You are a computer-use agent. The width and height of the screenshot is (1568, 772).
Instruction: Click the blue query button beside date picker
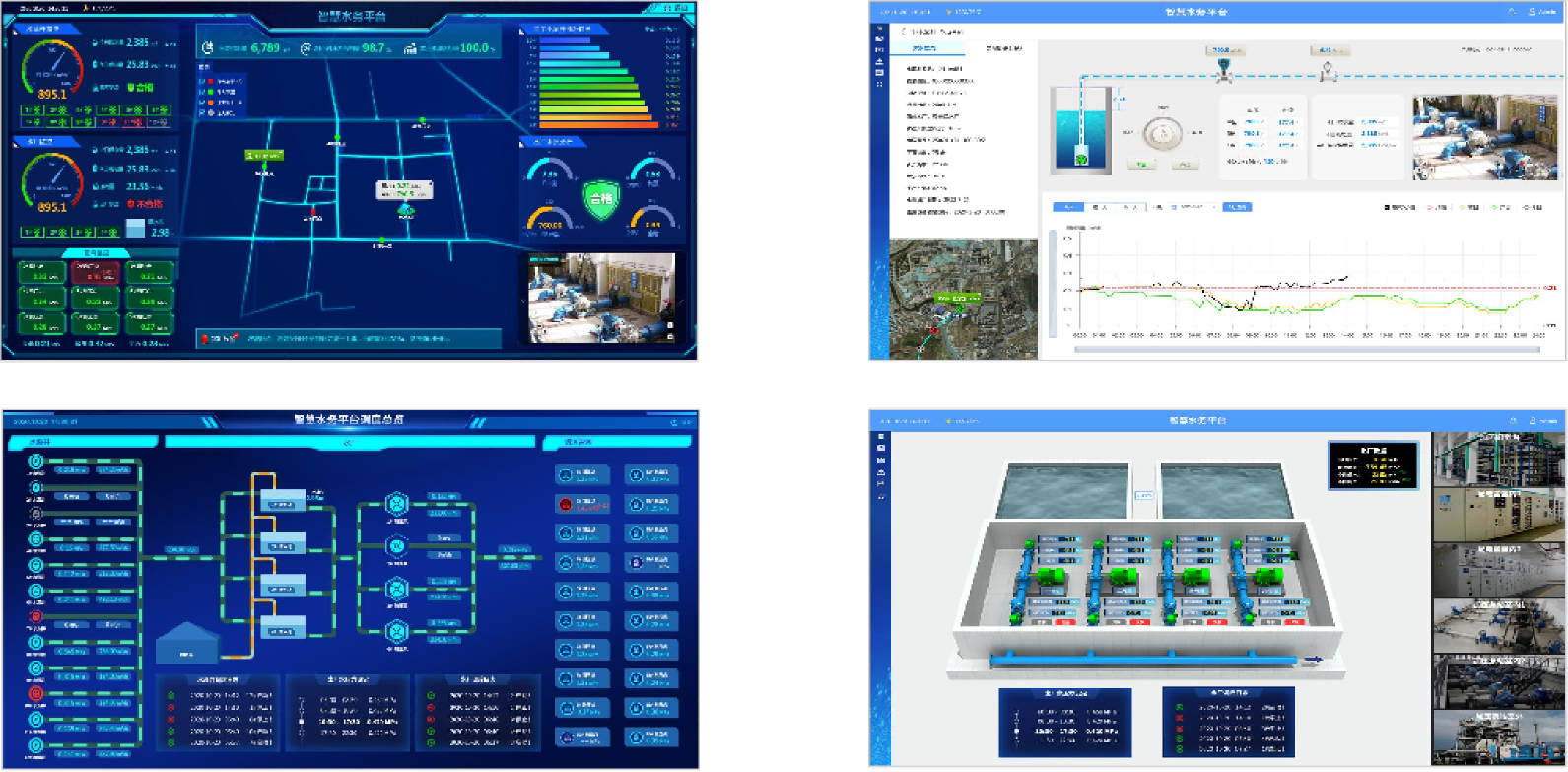coord(1237,207)
